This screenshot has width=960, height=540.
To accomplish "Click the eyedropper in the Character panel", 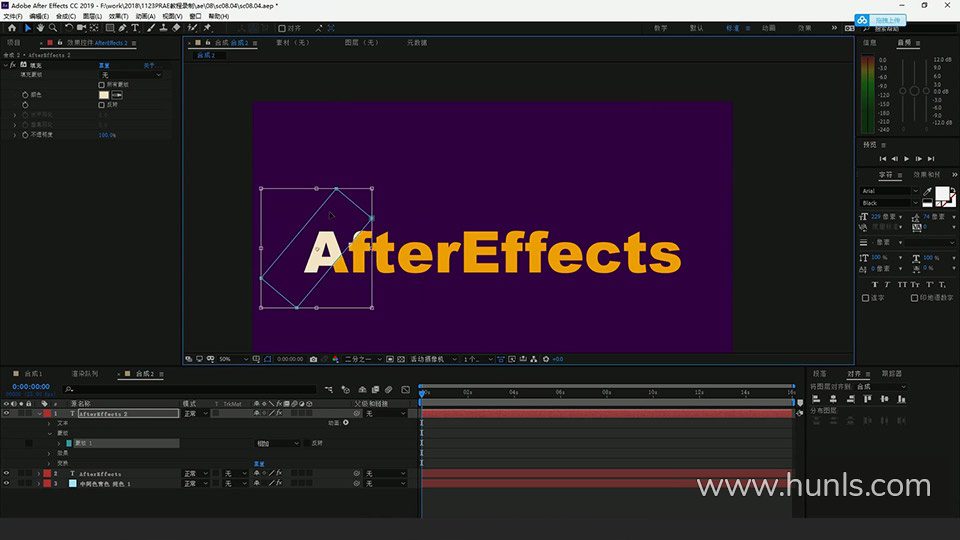I will pos(928,192).
